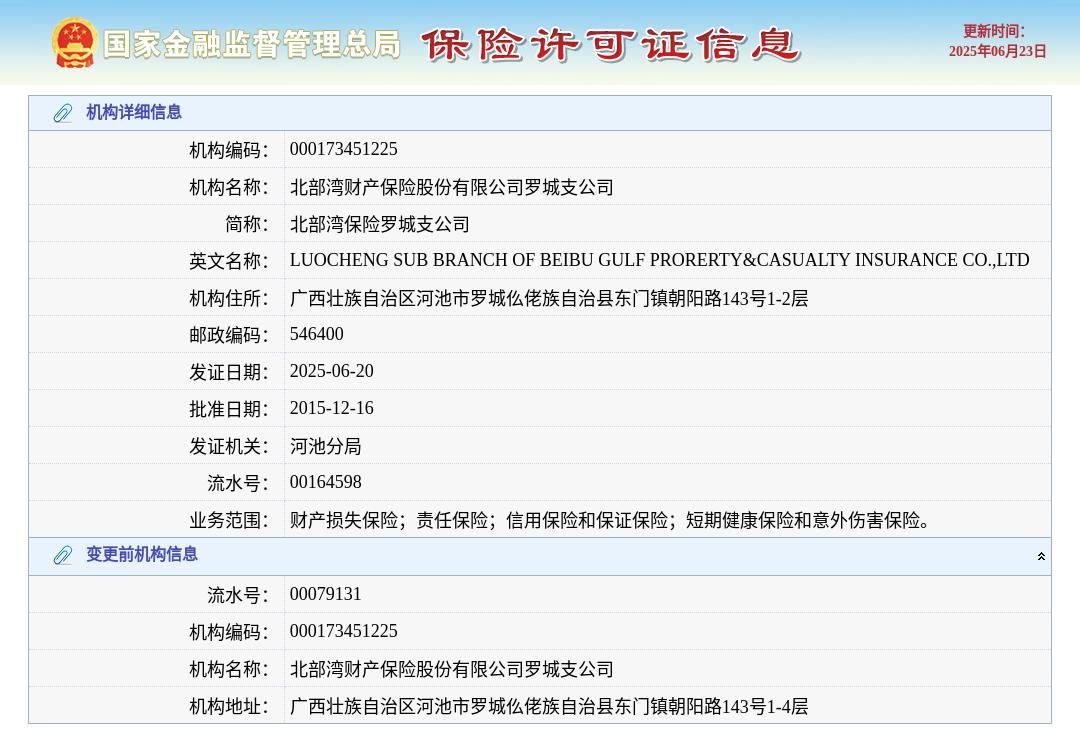Select previous address ending 143号1-4层
Image resolution: width=1080 pixels, height=738 pixels.
(549, 706)
